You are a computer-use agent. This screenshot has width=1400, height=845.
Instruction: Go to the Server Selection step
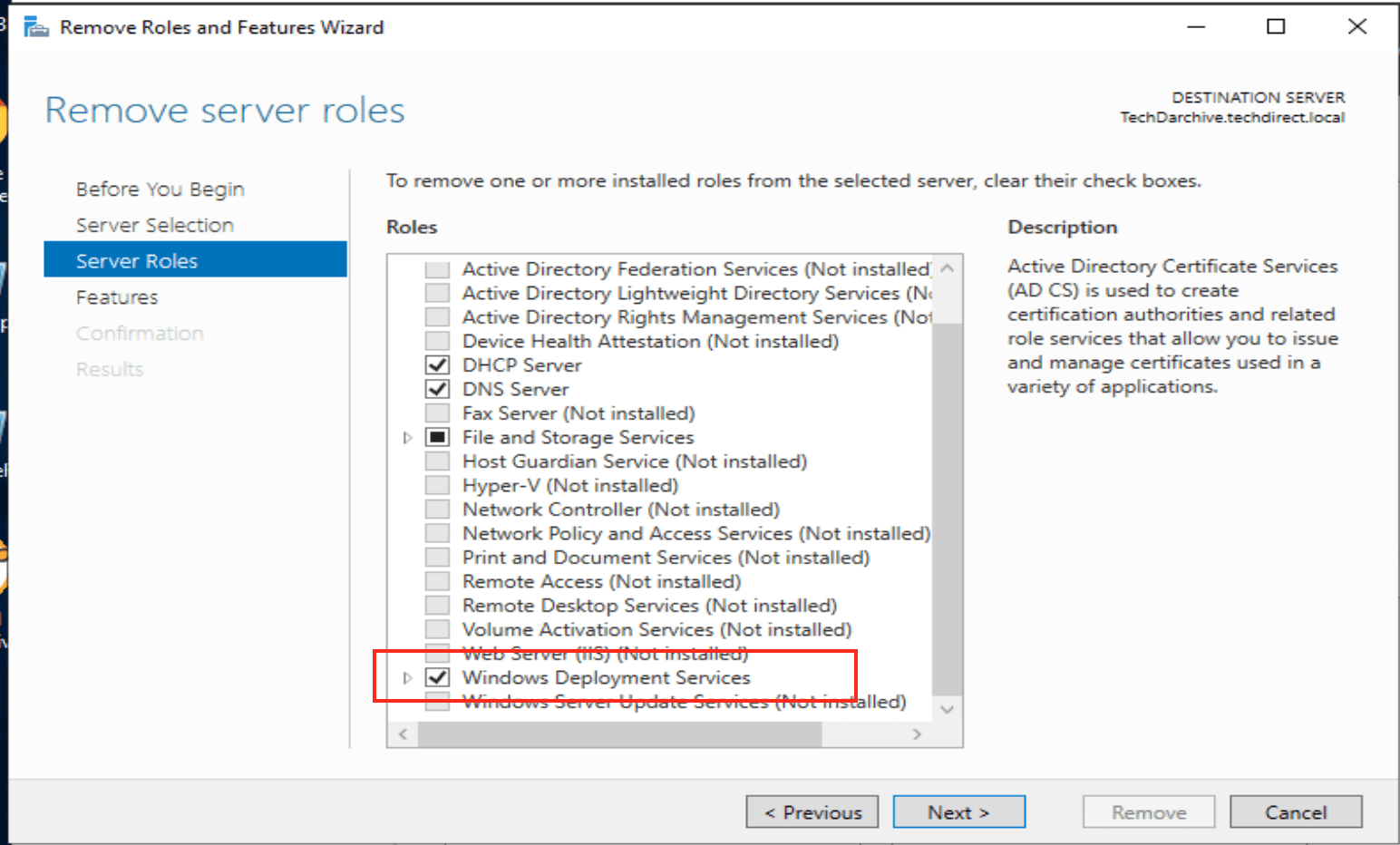(154, 225)
